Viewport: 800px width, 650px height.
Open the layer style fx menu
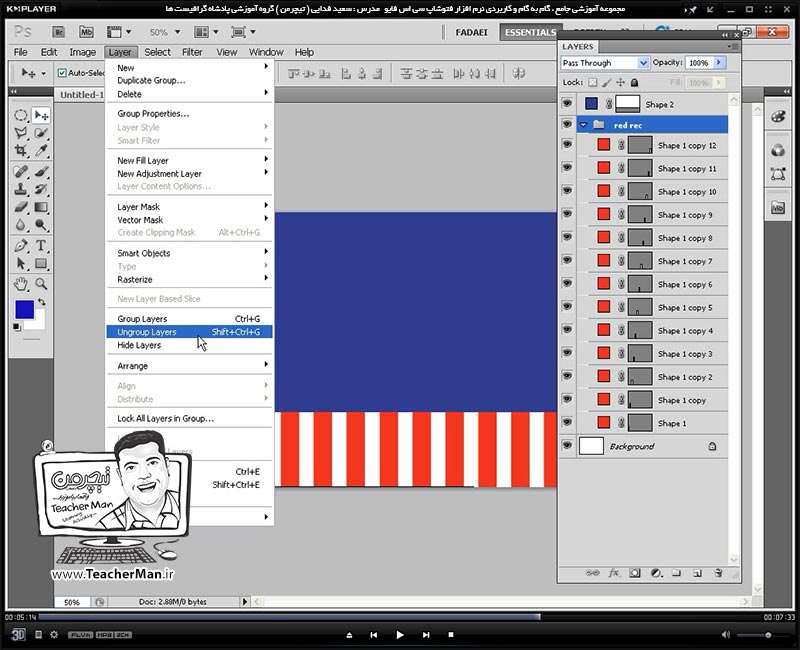click(x=614, y=573)
